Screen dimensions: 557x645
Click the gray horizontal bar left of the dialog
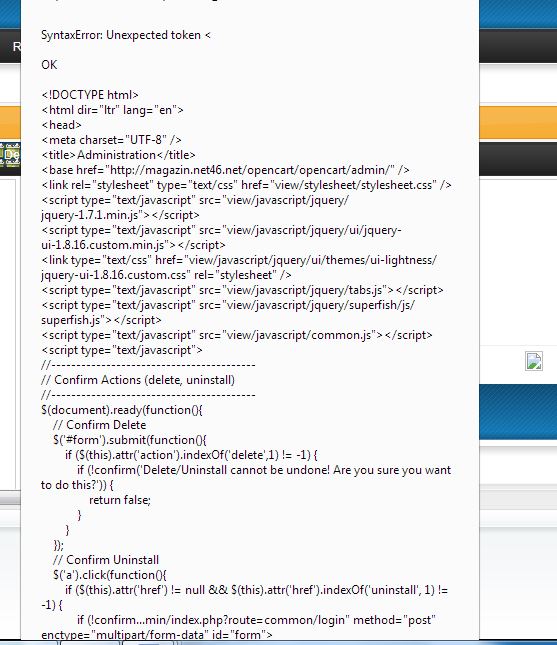(10, 500)
